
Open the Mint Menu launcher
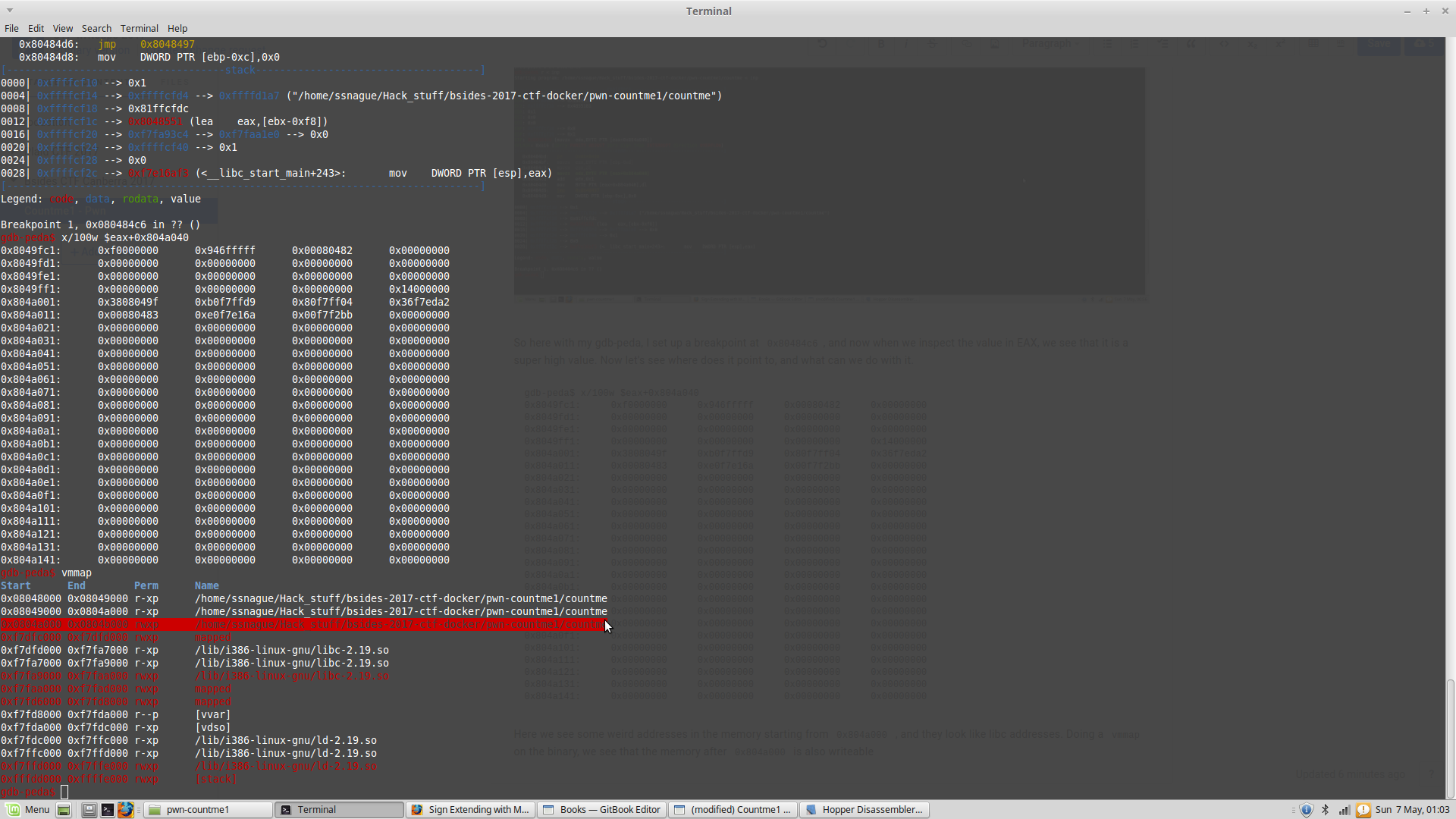[28, 810]
